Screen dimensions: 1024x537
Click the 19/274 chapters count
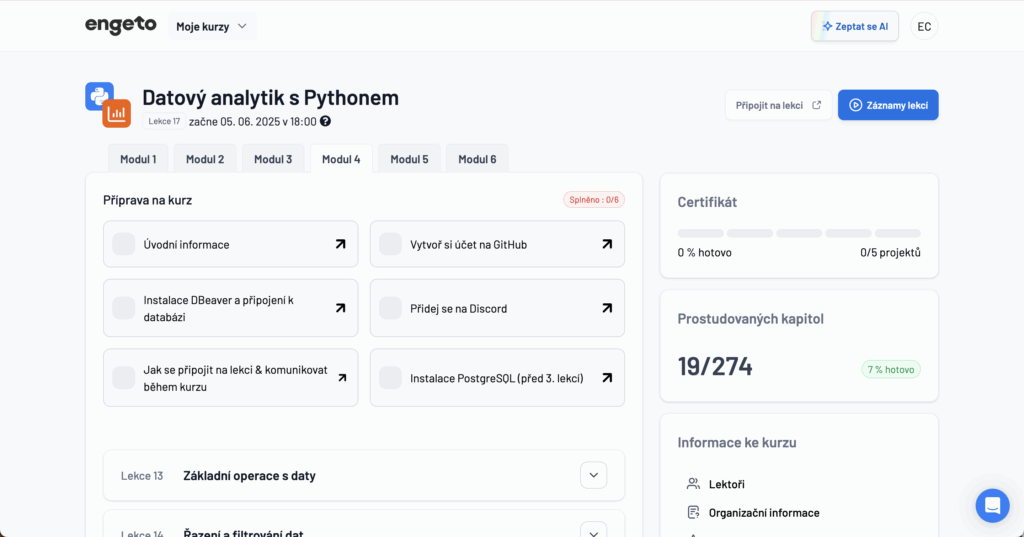pyautogui.click(x=715, y=366)
